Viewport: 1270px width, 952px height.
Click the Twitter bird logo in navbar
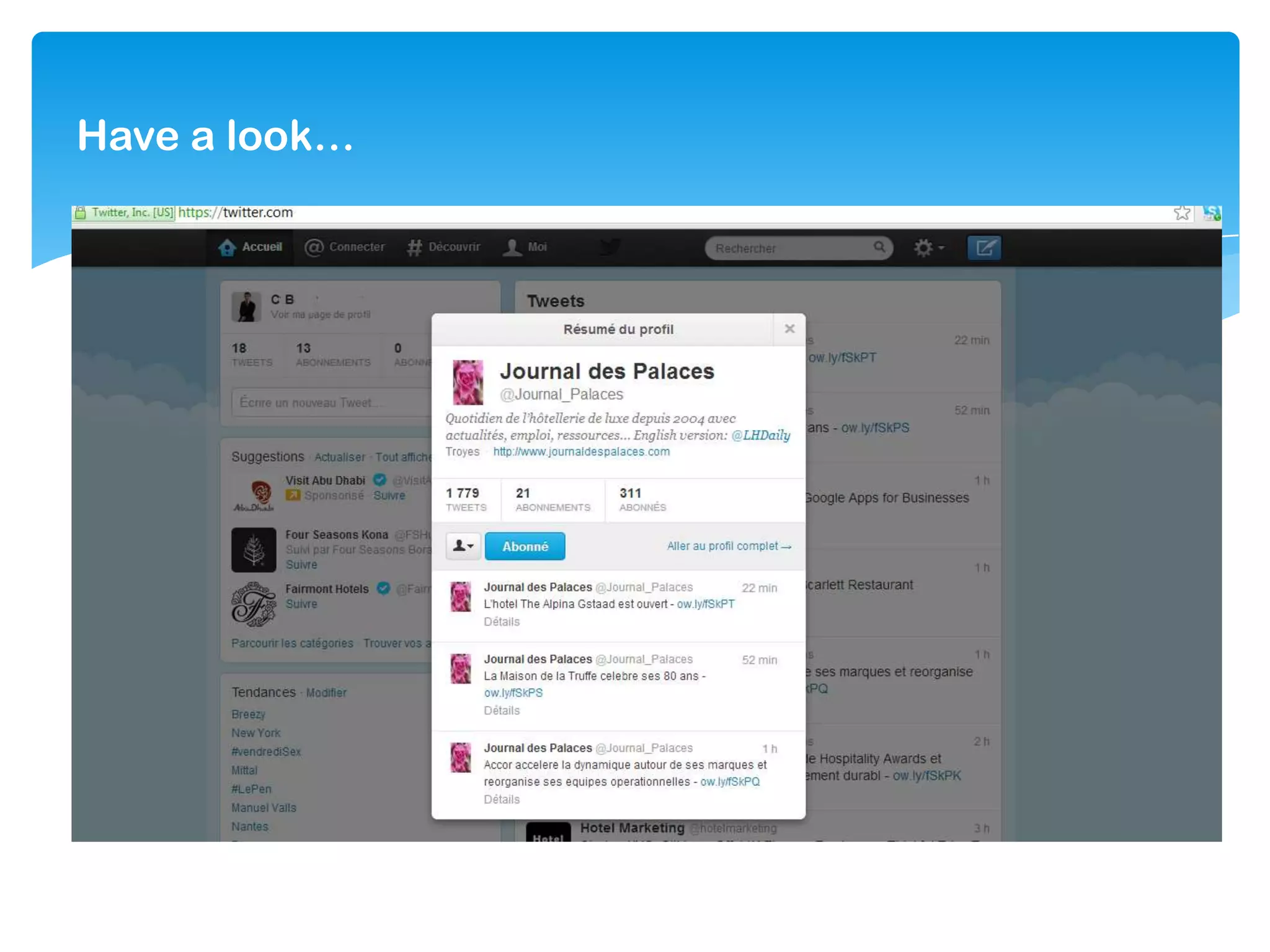click(x=610, y=247)
